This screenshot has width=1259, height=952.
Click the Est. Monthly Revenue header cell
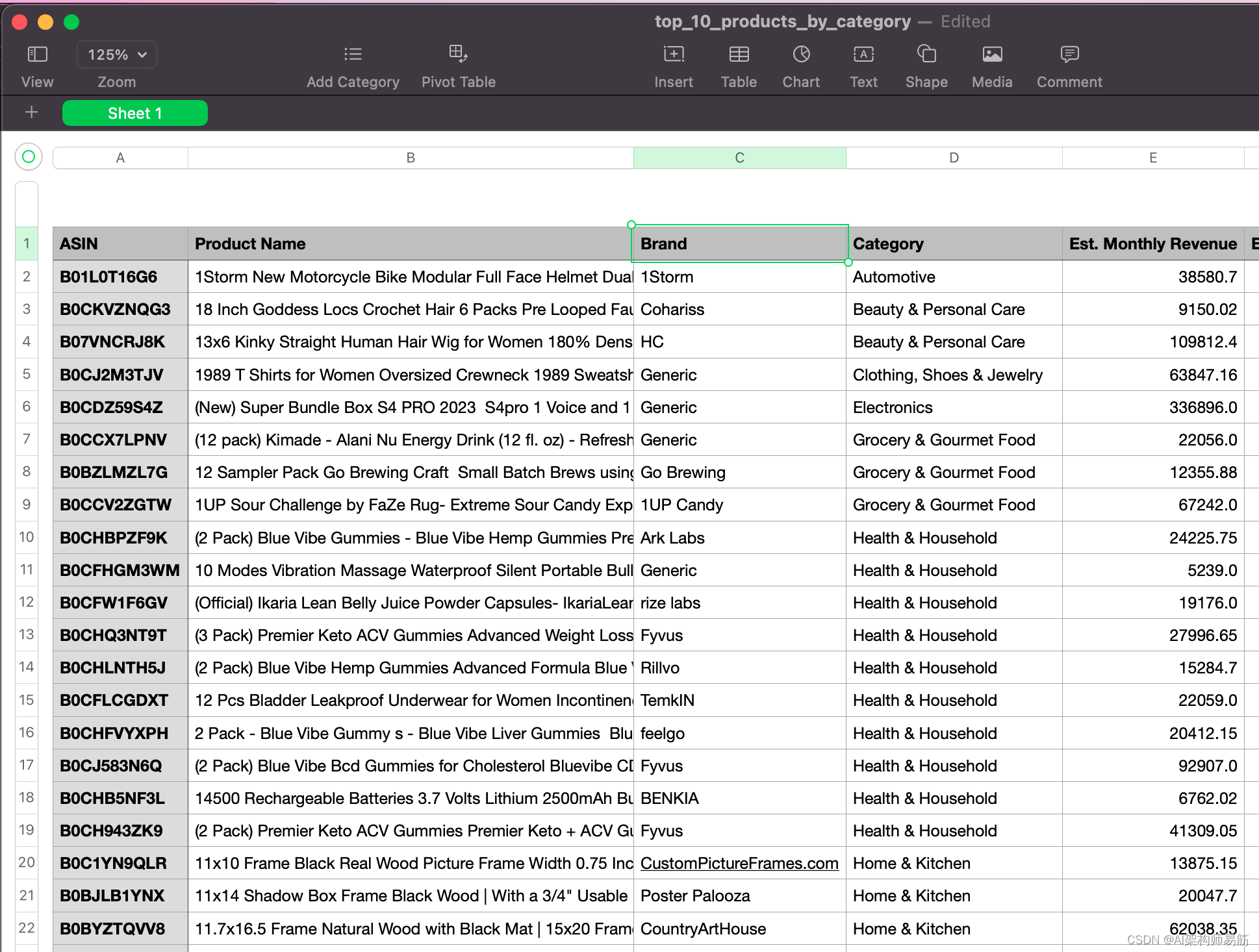[x=1153, y=244]
